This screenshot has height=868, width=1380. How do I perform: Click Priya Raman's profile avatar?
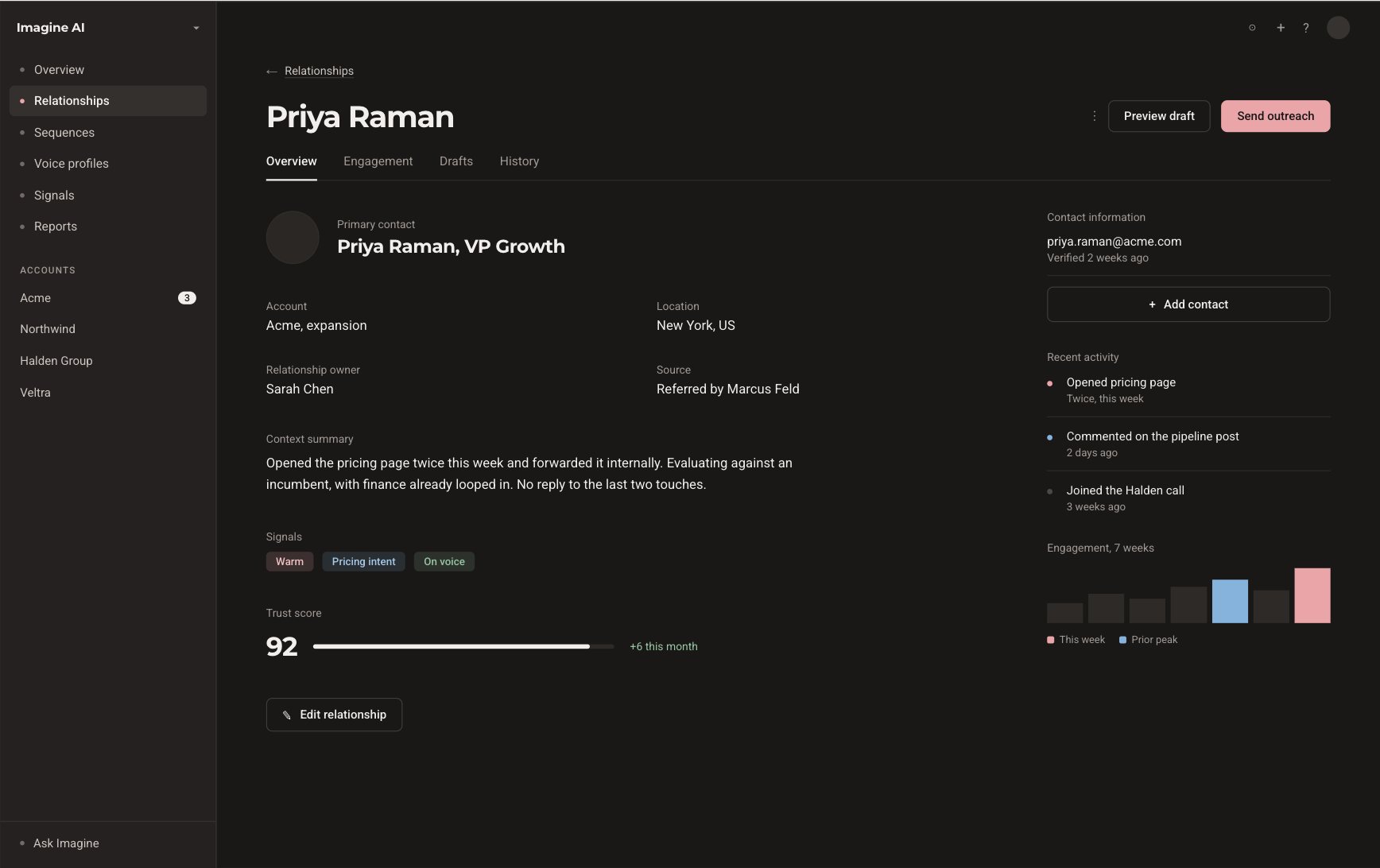tap(293, 237)
